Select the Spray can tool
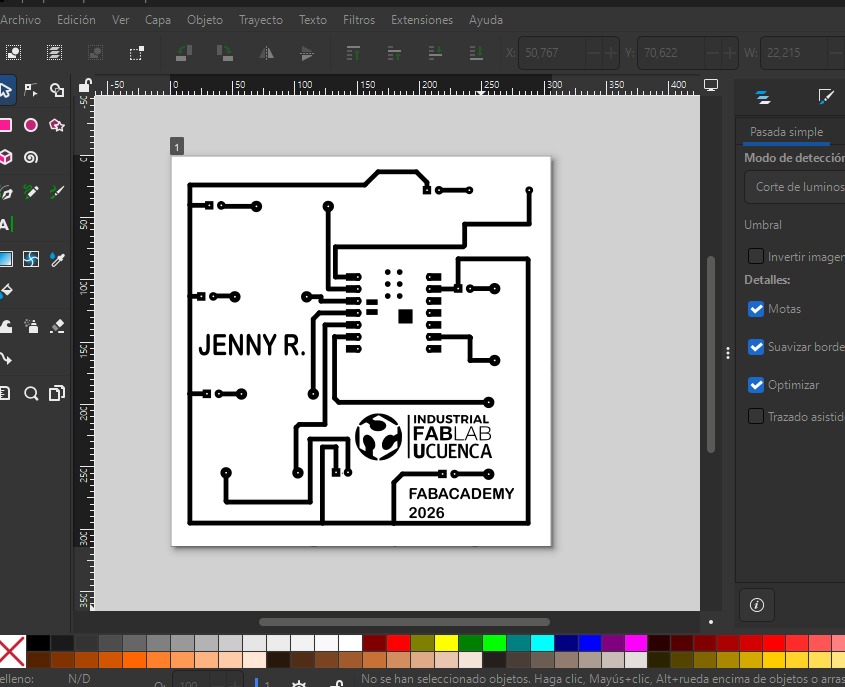845x687 pixels. point(31,326)
